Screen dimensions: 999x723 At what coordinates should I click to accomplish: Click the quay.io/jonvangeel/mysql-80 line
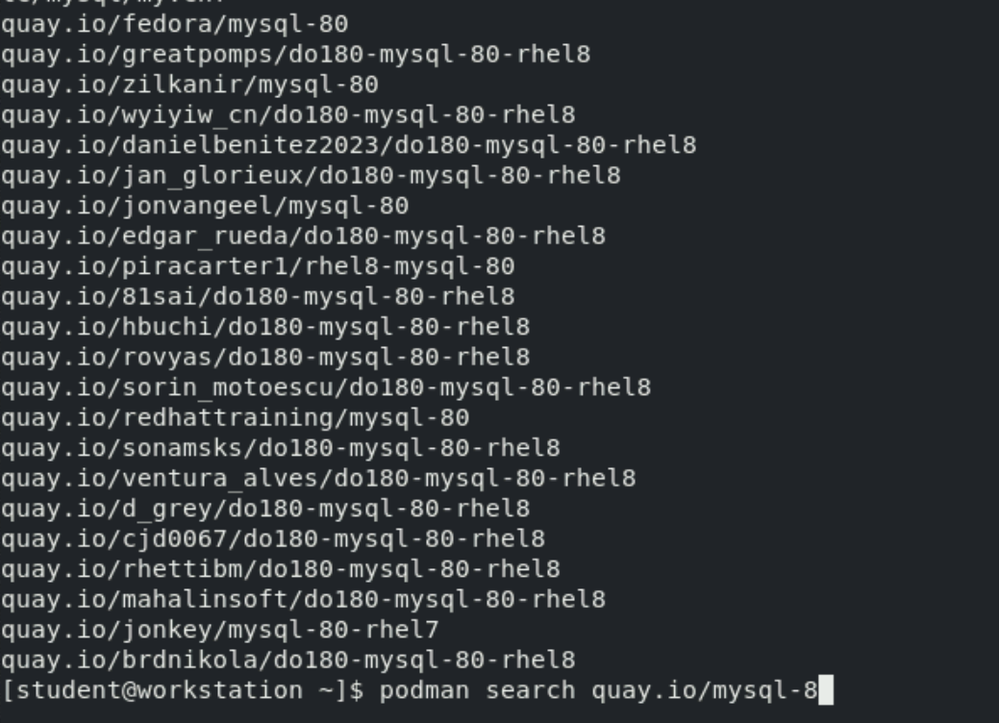click(204, 205)
